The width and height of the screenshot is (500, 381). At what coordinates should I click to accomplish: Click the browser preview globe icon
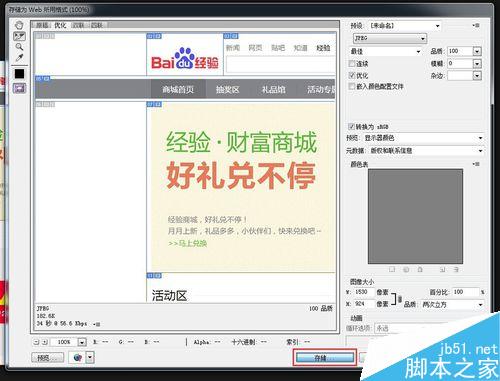77,358
